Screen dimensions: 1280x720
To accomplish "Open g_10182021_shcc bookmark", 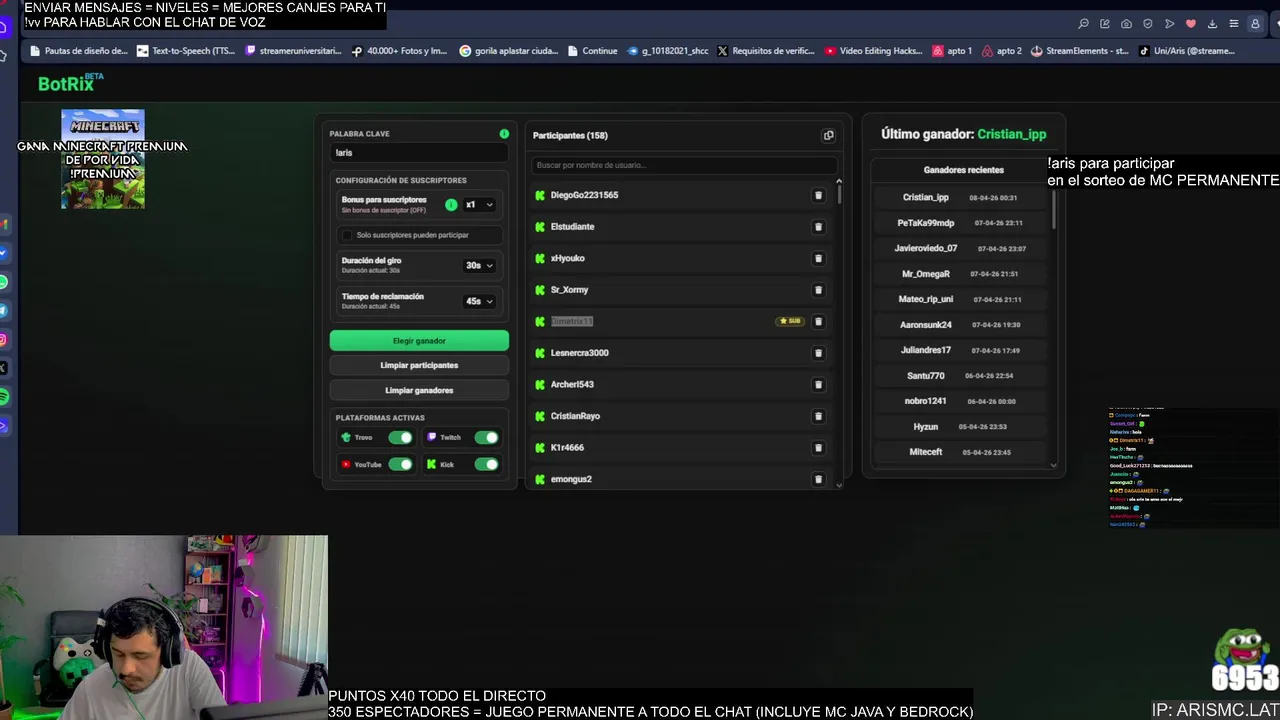I will click(x=668, y=51).
